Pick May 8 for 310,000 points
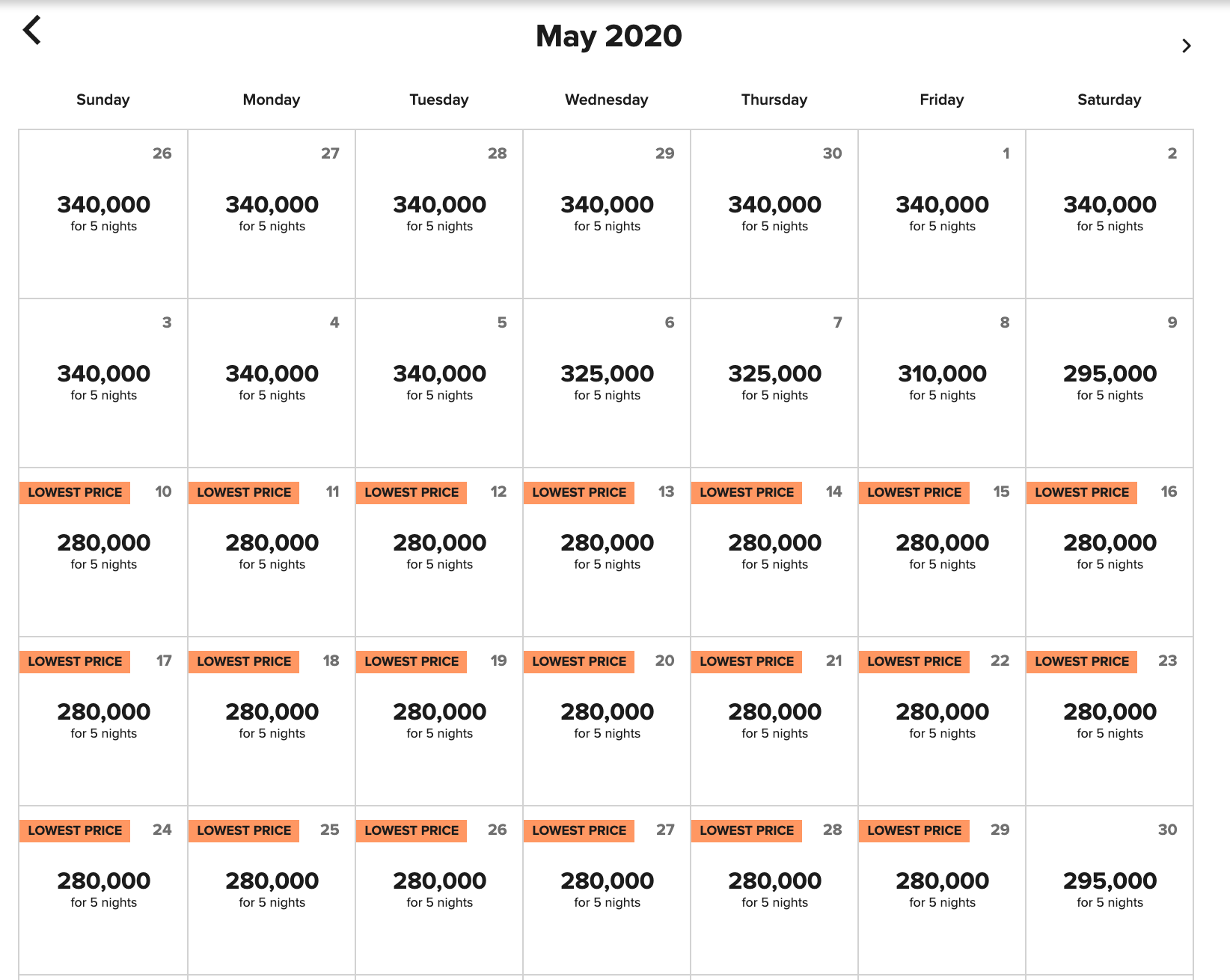 [942, 382]
